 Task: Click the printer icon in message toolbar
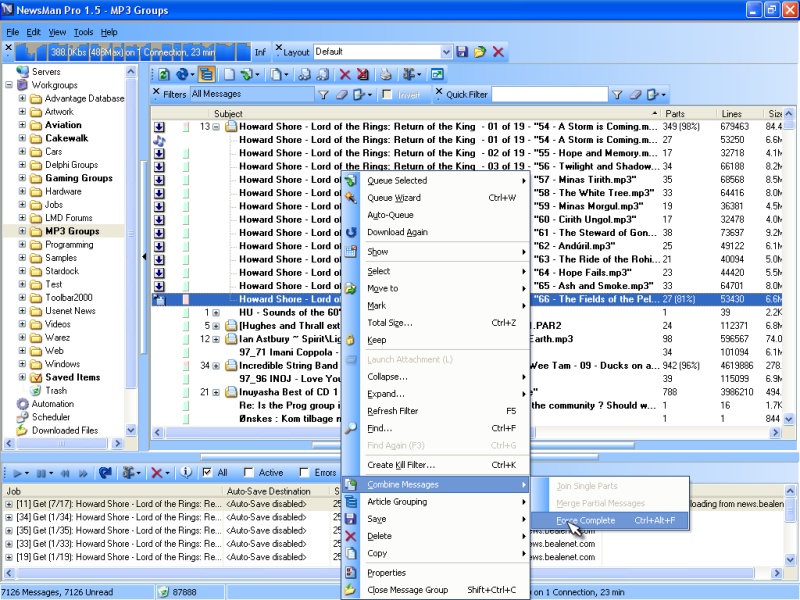click(x=386, y=74)
